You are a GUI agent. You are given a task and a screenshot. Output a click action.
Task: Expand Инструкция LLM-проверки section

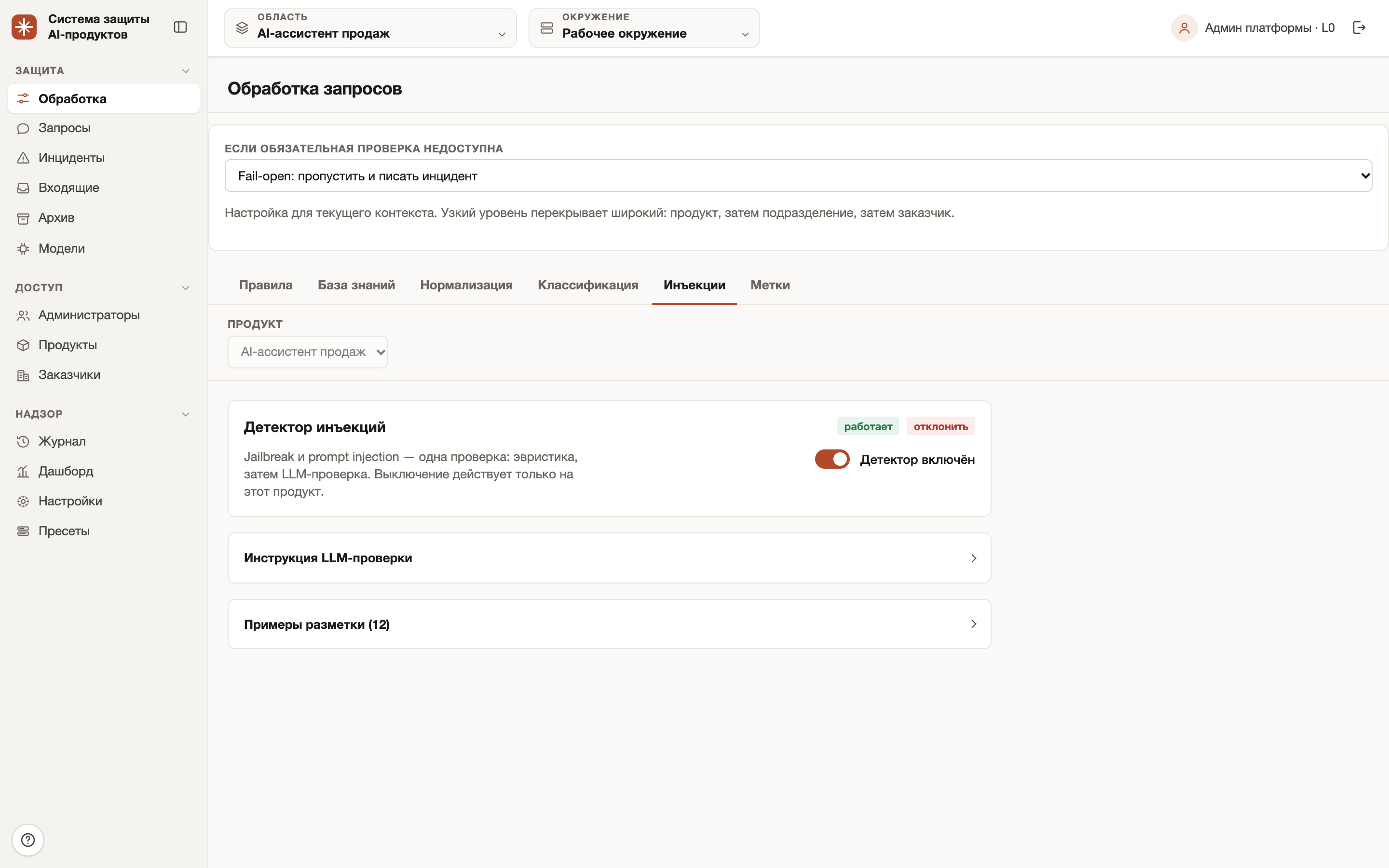(x=610, y=558)
